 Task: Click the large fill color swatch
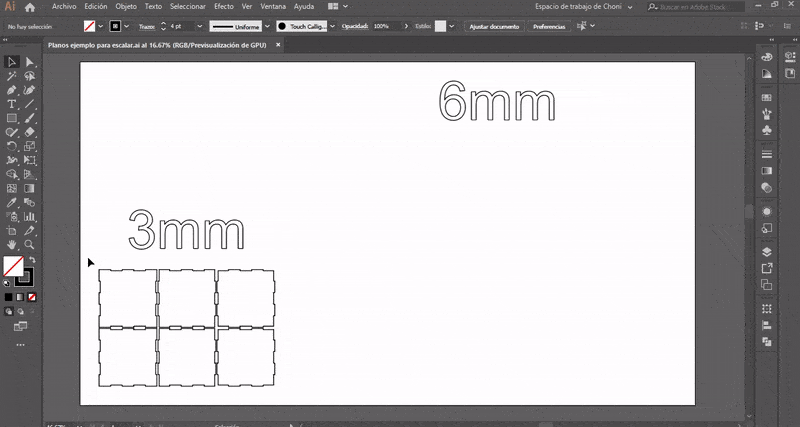[13, 267]
